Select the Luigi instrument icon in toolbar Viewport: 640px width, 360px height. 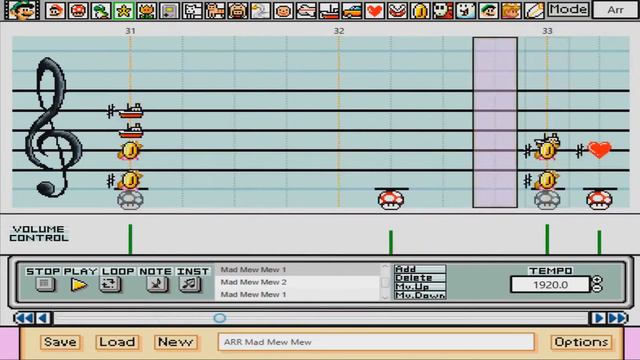click(489, 10)
